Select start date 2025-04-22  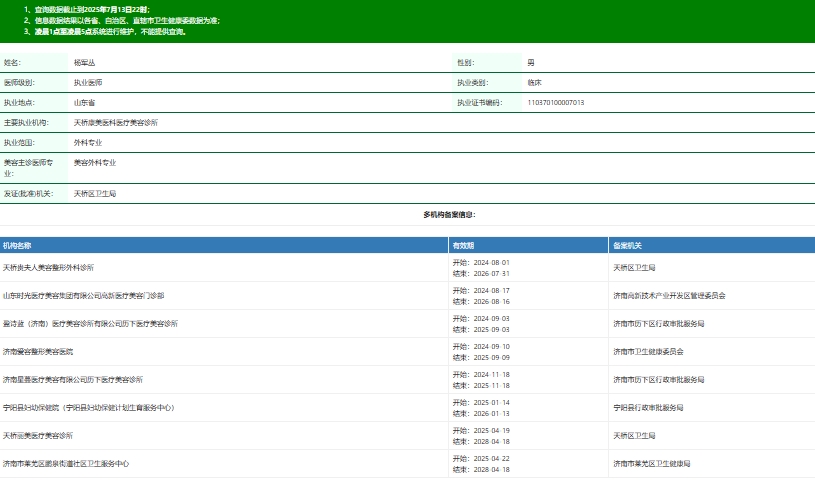(491, 459)
